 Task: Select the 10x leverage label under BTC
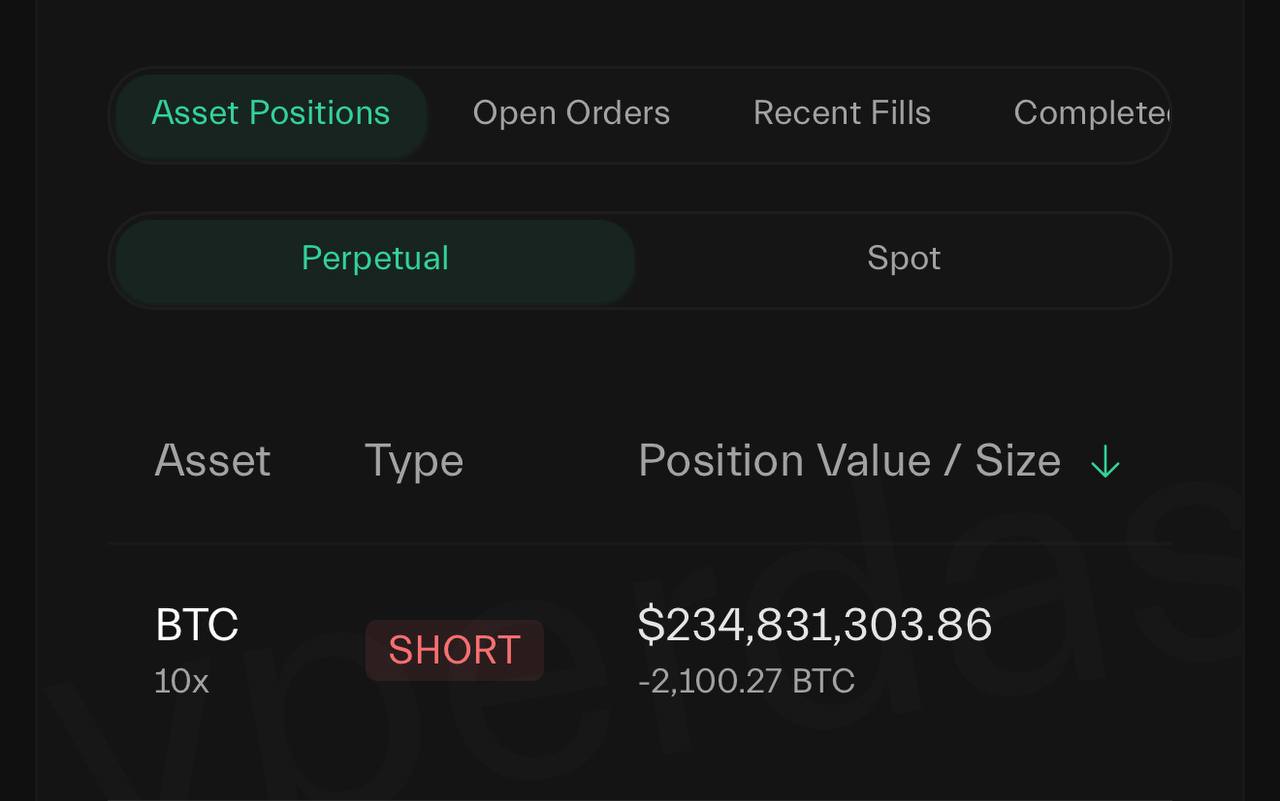[181, 682]
